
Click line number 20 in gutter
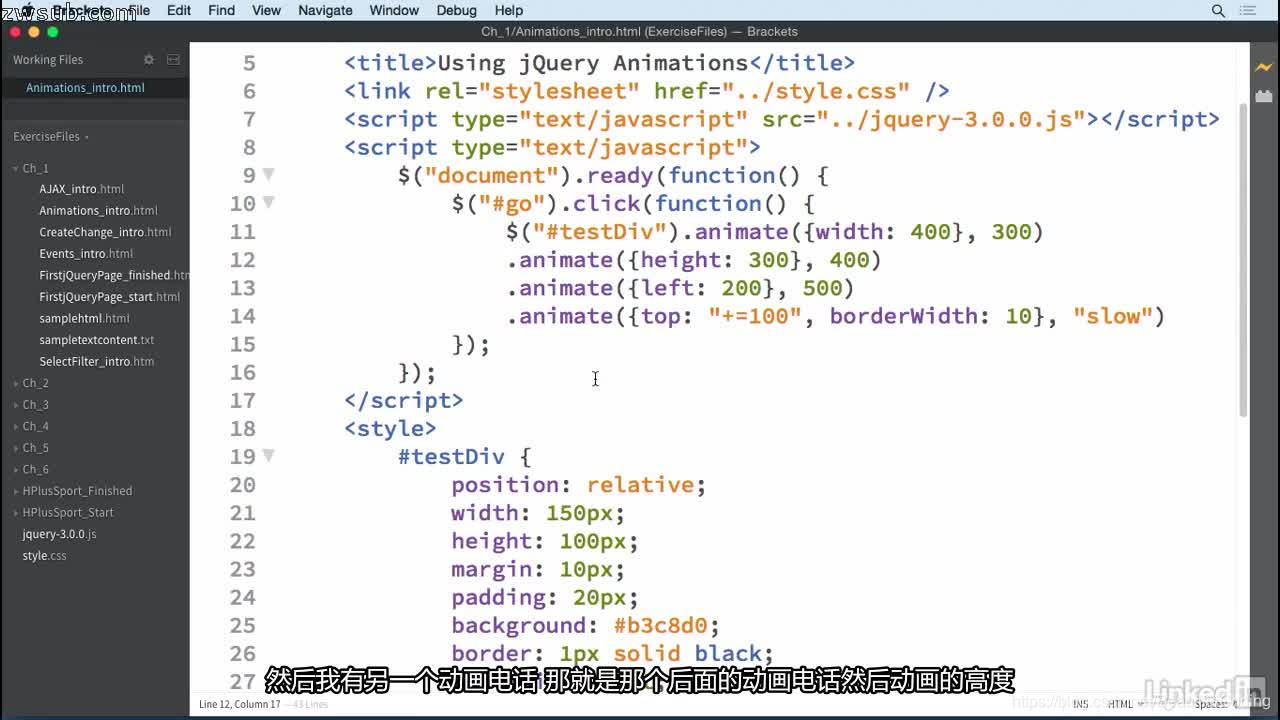click(x=242, y=485)
